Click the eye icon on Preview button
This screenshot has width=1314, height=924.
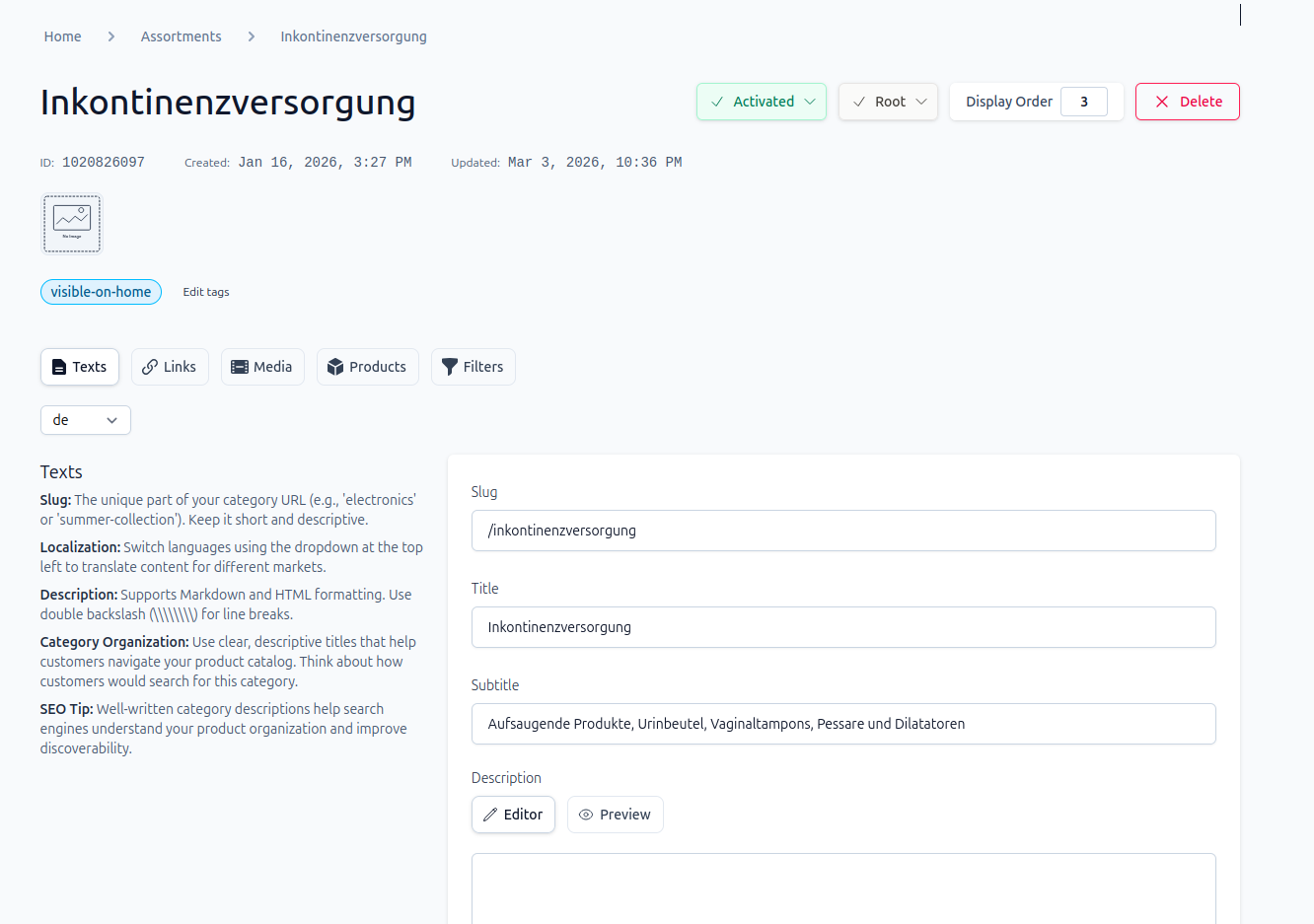586,815
